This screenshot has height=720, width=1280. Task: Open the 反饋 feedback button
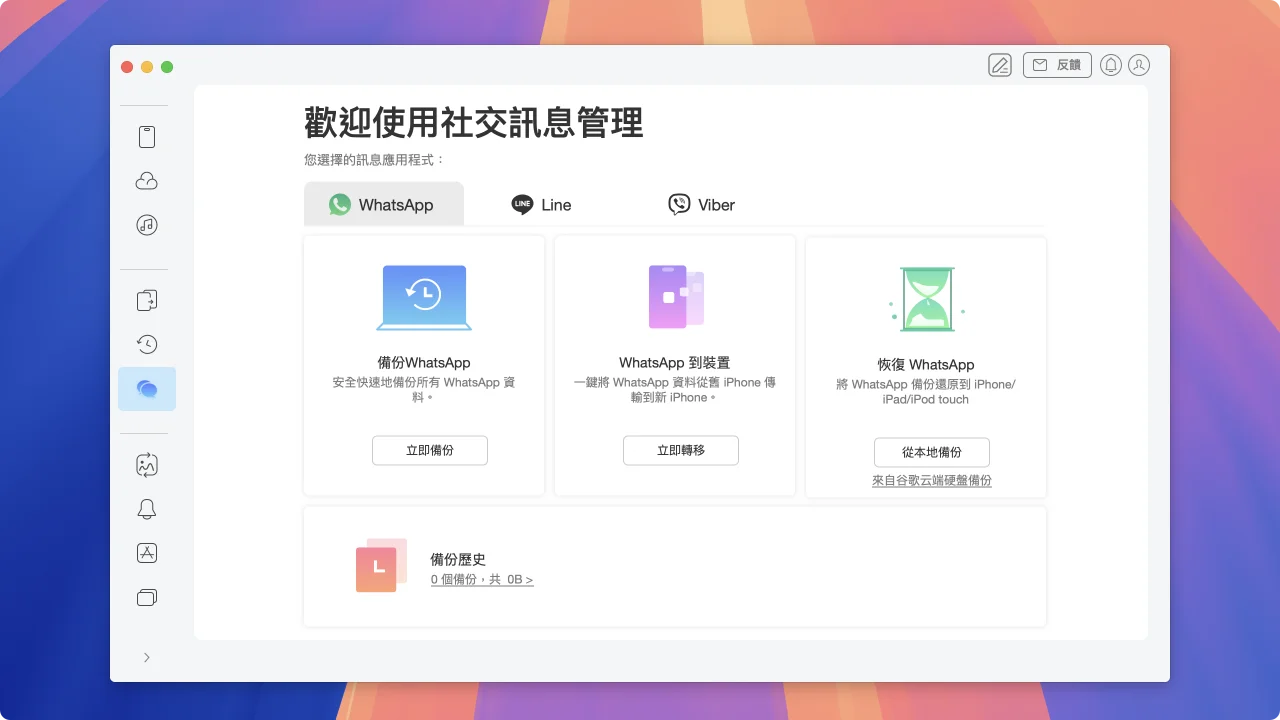pos(1057,65)
